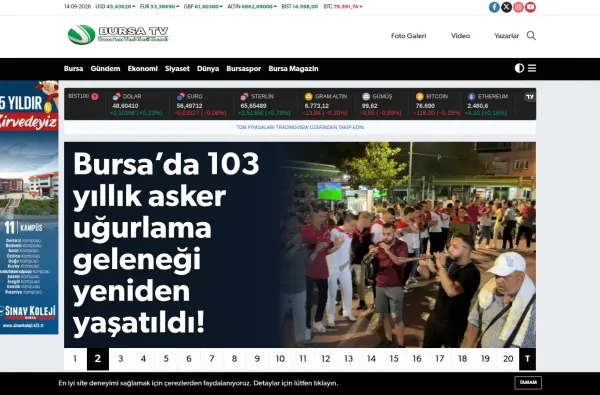Click the GBP rate in top bar

click(x=203, y=7)
